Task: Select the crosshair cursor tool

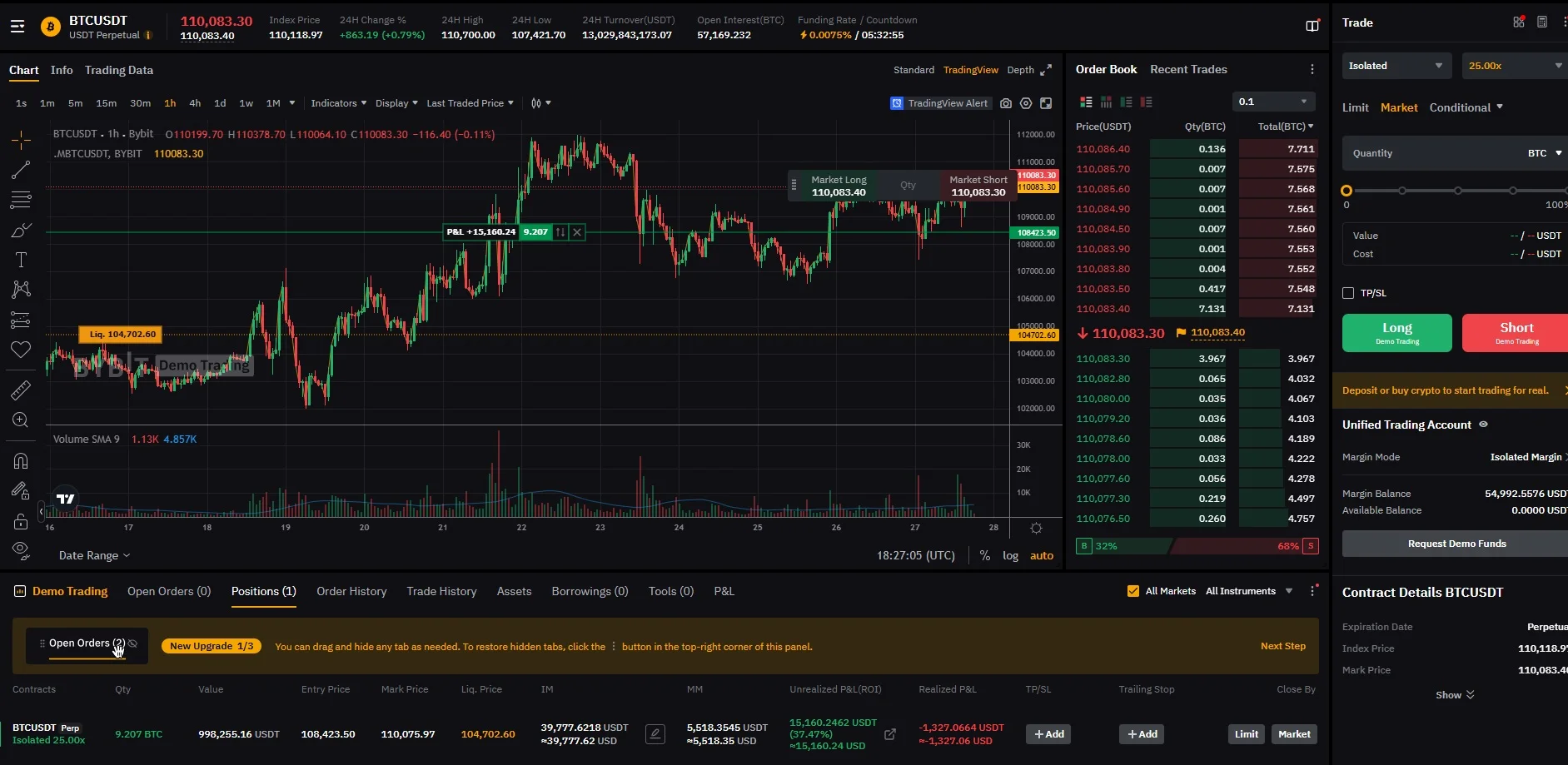Action: (x=21, y=139)
